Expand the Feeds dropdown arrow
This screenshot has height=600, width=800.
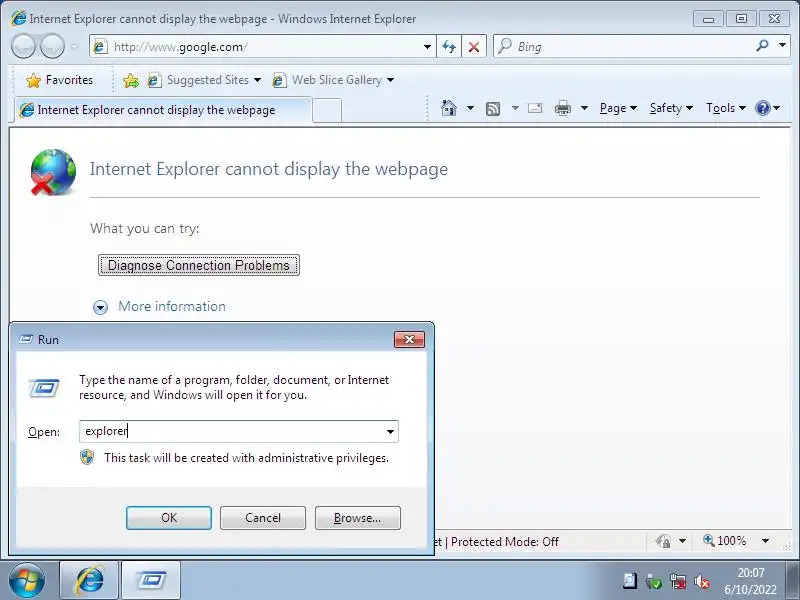[x=515, y=108]
